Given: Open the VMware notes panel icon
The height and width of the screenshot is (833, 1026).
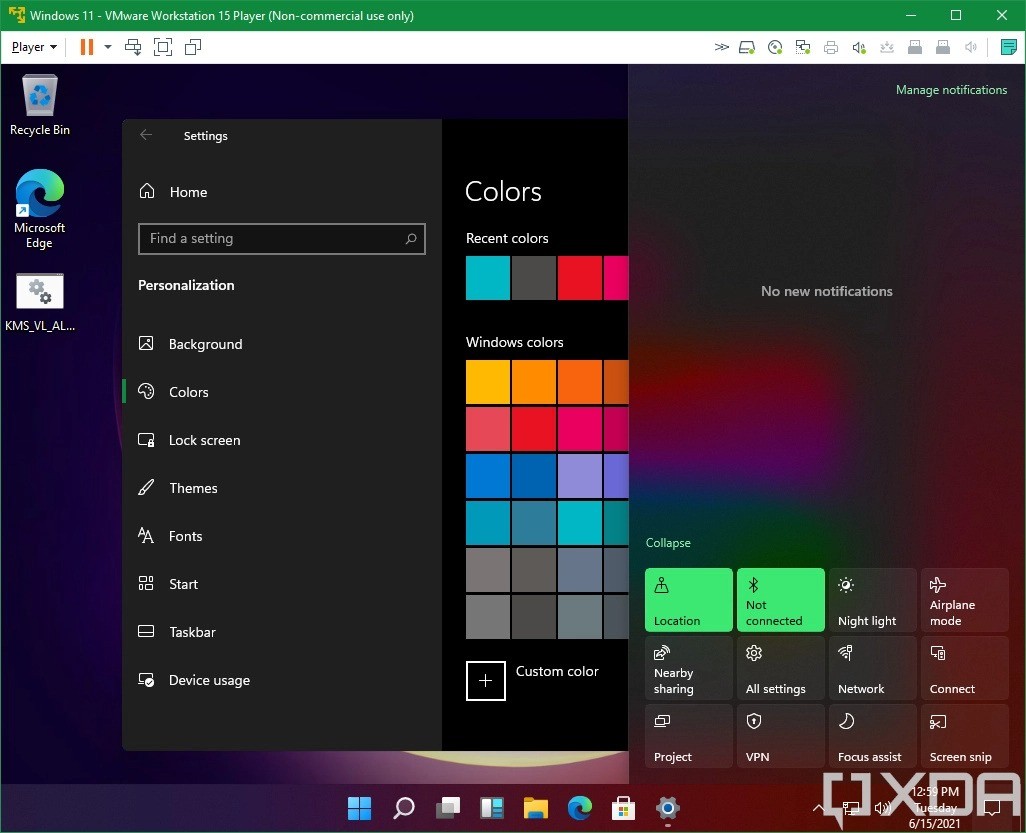Looking at the screenshot, I should click(x=1008, y=47).
